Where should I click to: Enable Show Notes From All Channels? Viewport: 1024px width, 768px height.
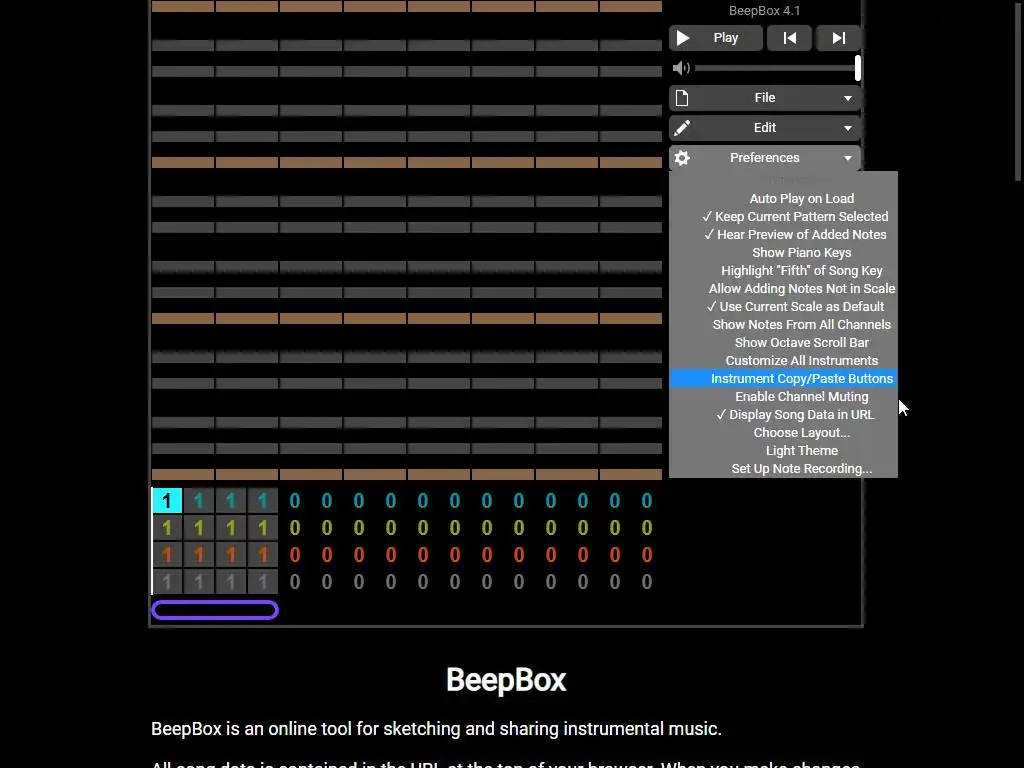pos(783,325)
